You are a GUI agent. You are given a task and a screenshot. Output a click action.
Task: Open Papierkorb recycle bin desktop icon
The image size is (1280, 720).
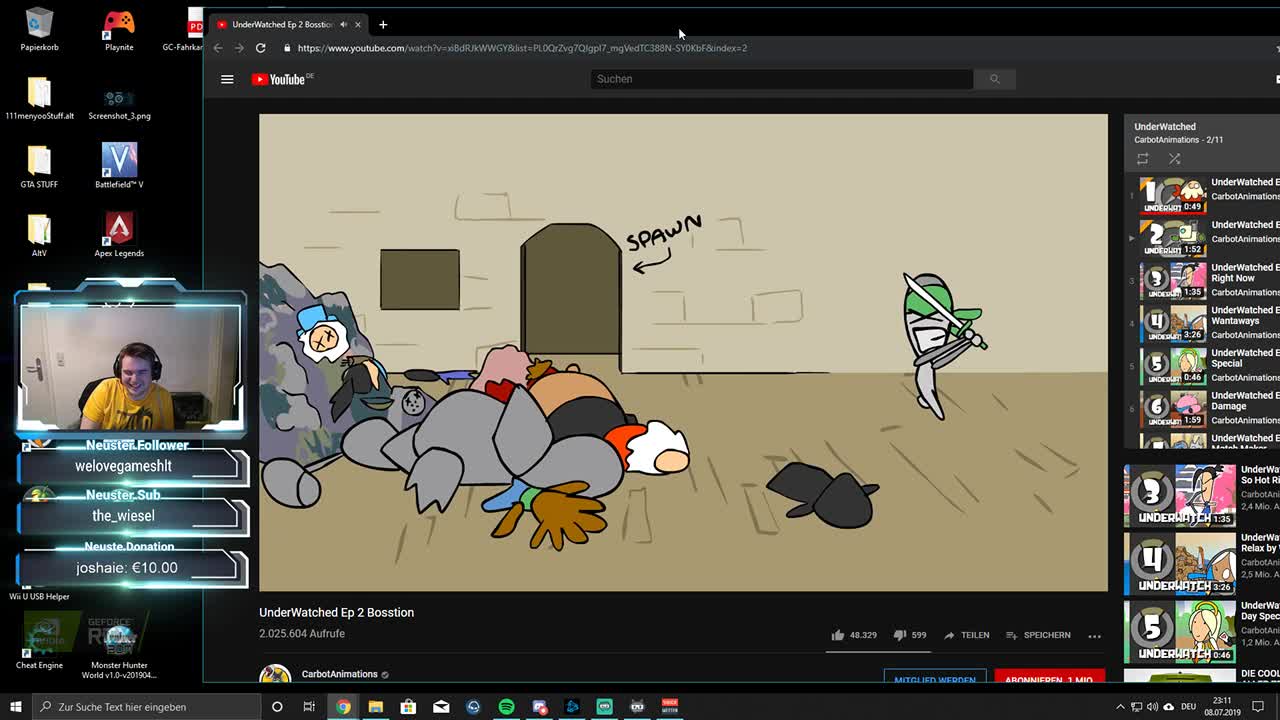pyautogui.click(x=39, y=30)
